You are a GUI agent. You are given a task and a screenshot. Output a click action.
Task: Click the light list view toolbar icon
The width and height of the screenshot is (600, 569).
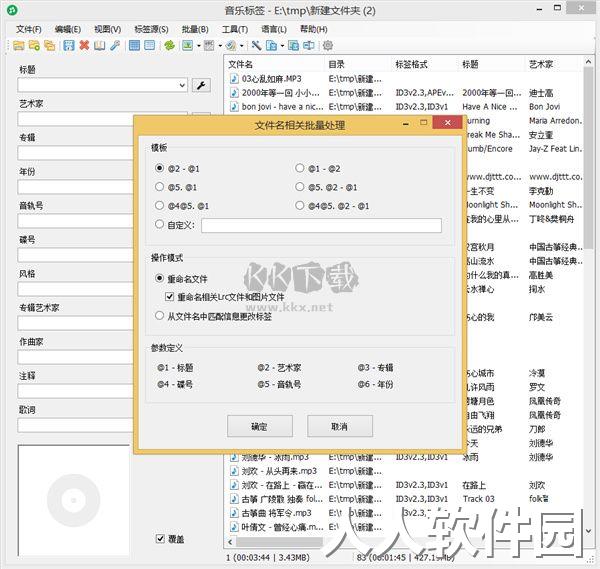click(x=149, y=46)
